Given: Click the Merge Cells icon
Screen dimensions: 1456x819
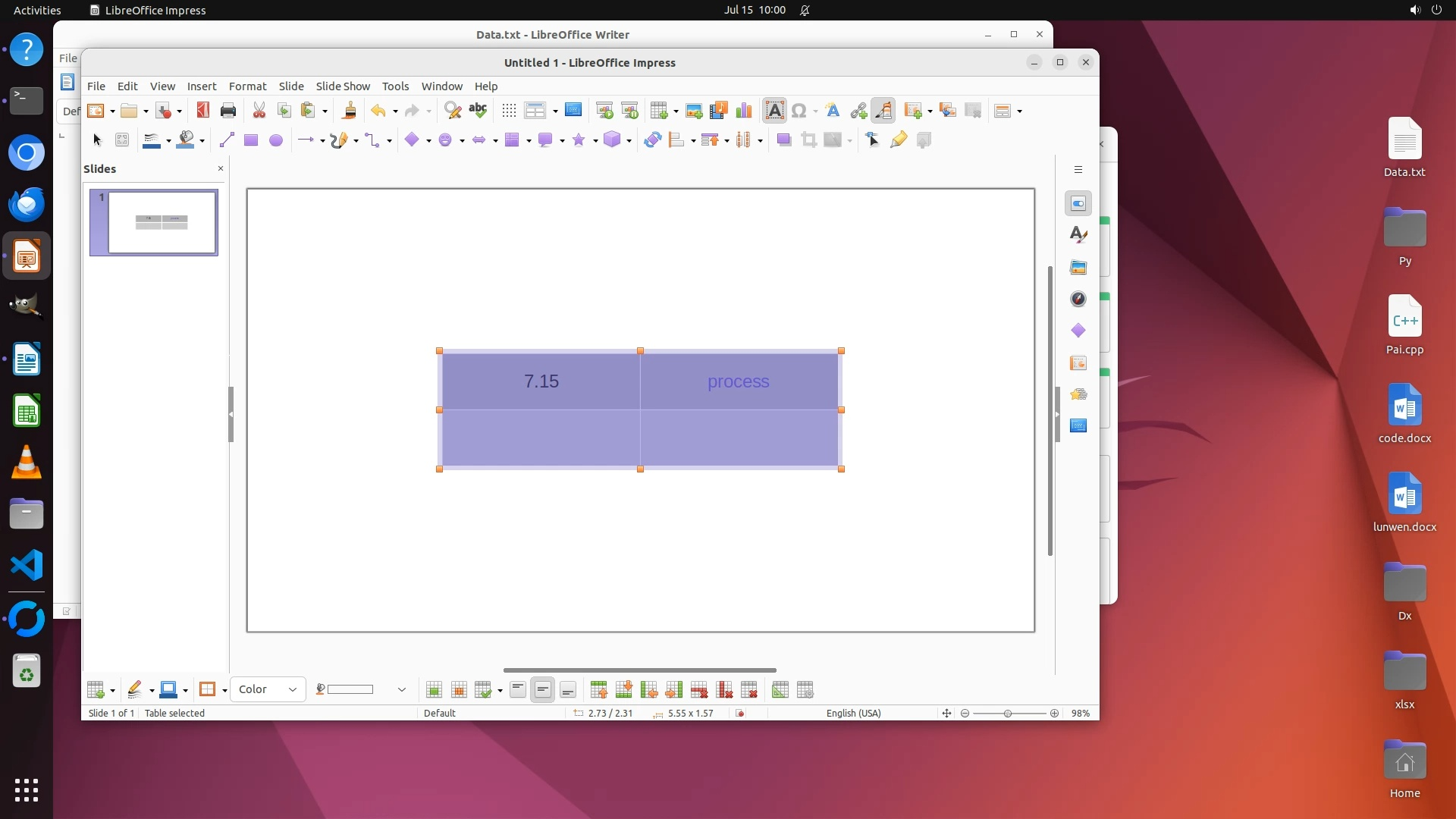Looking at the screenshot, I should tap(434, 690).
